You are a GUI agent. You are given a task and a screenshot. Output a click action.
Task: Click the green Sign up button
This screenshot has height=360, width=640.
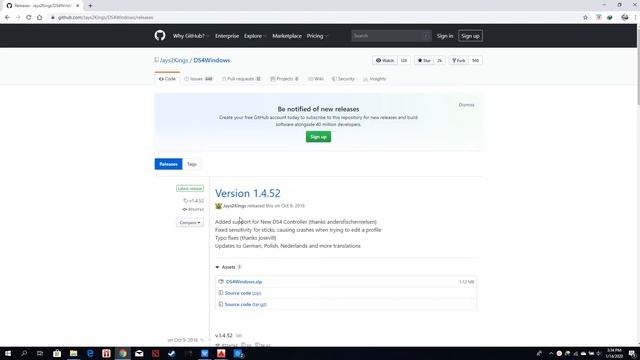click(318, 137)
